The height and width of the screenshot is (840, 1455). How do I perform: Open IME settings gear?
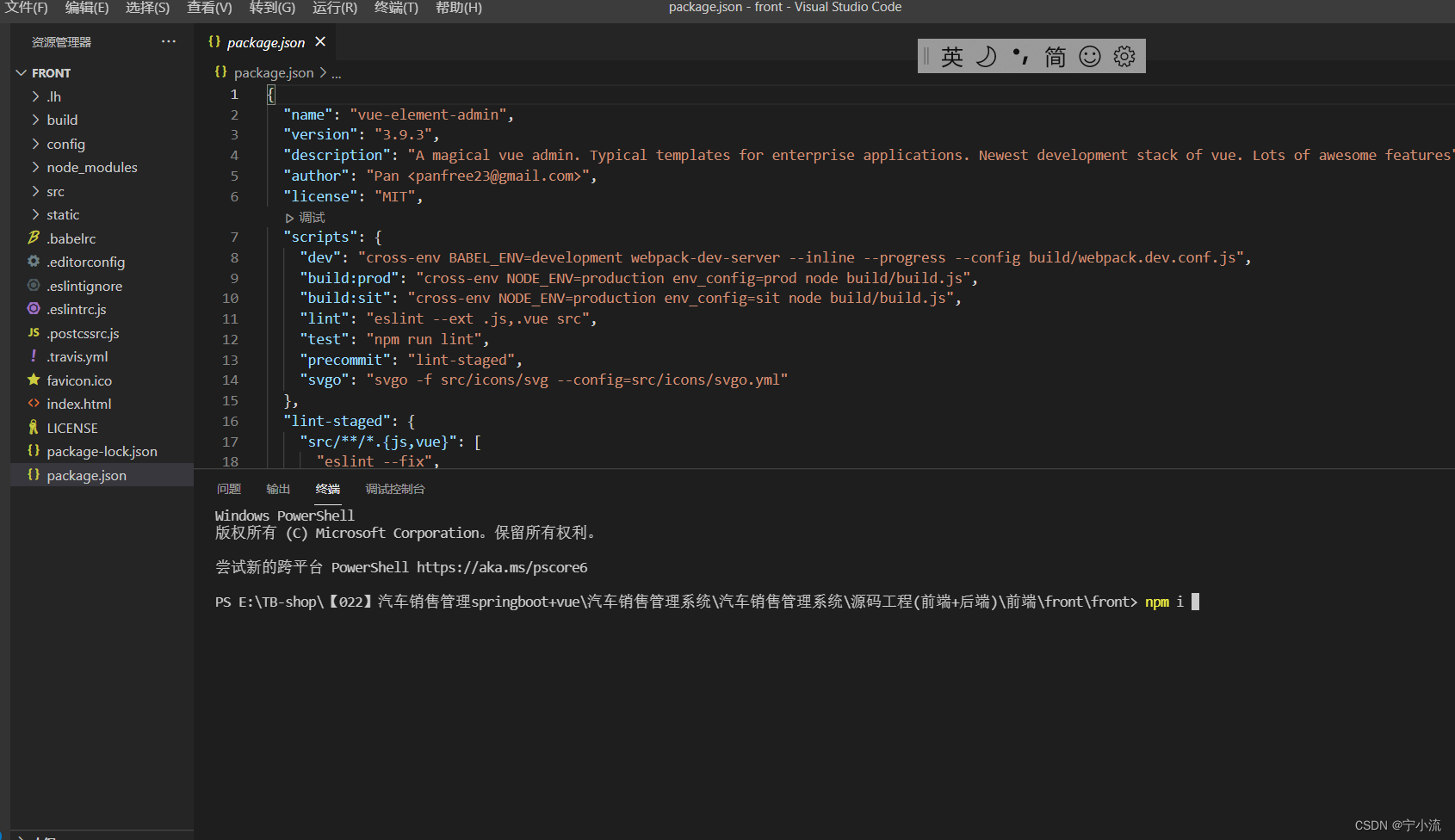(1124, 57)
